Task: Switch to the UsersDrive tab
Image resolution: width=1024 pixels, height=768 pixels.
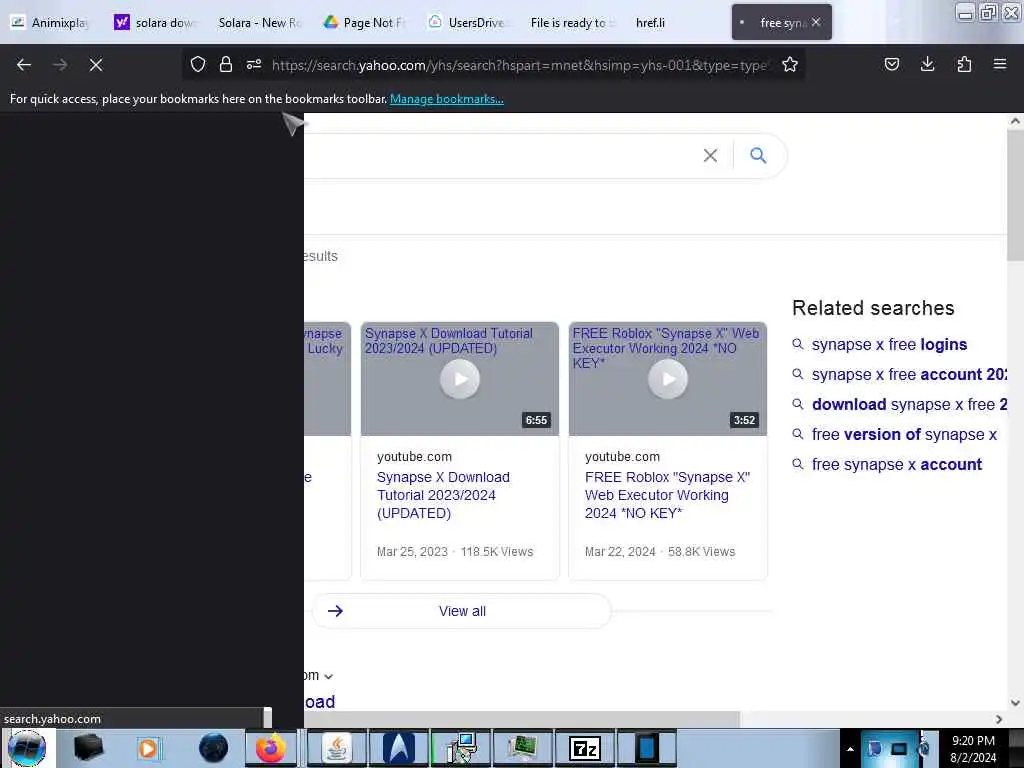Action: pyautogui.click(x=468, y=22)
